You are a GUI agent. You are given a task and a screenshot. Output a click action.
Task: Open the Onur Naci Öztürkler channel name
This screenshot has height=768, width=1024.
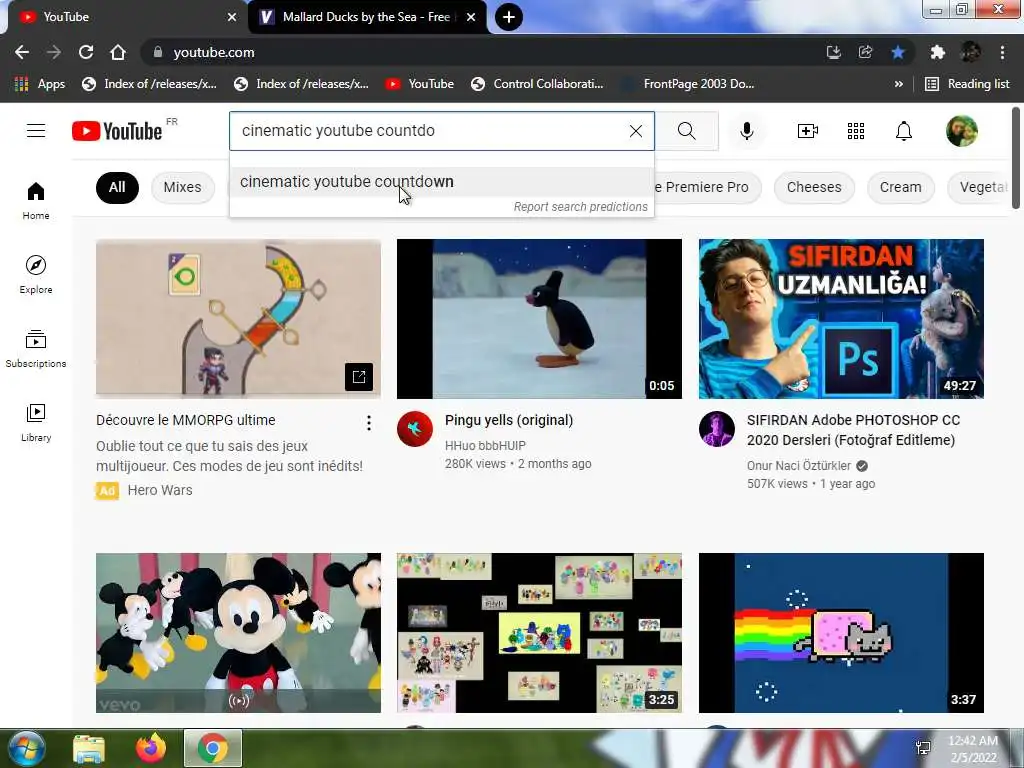click(799, 466)
